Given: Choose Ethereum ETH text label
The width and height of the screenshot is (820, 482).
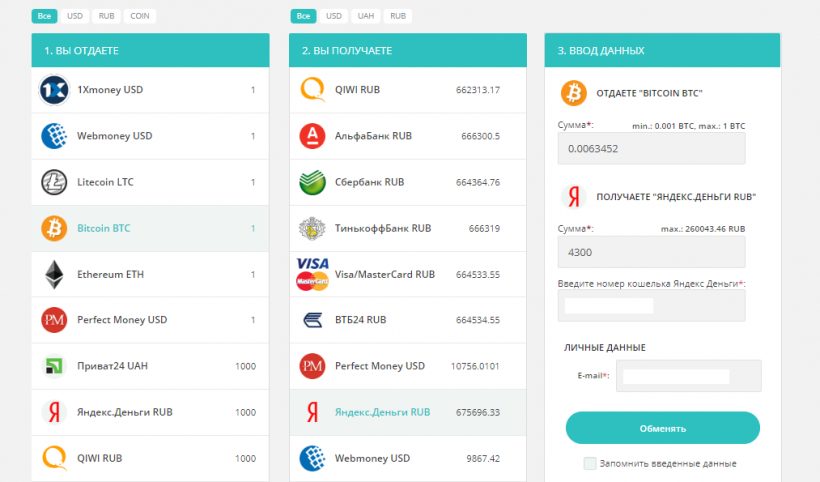Looking at the screenshot, I should click(110, 274).
